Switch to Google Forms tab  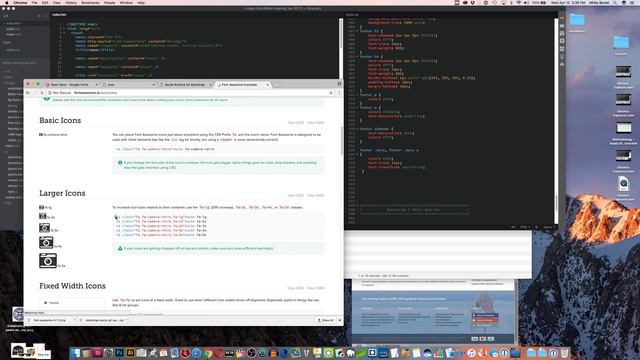pyautogui.click(x=69, y=84)
